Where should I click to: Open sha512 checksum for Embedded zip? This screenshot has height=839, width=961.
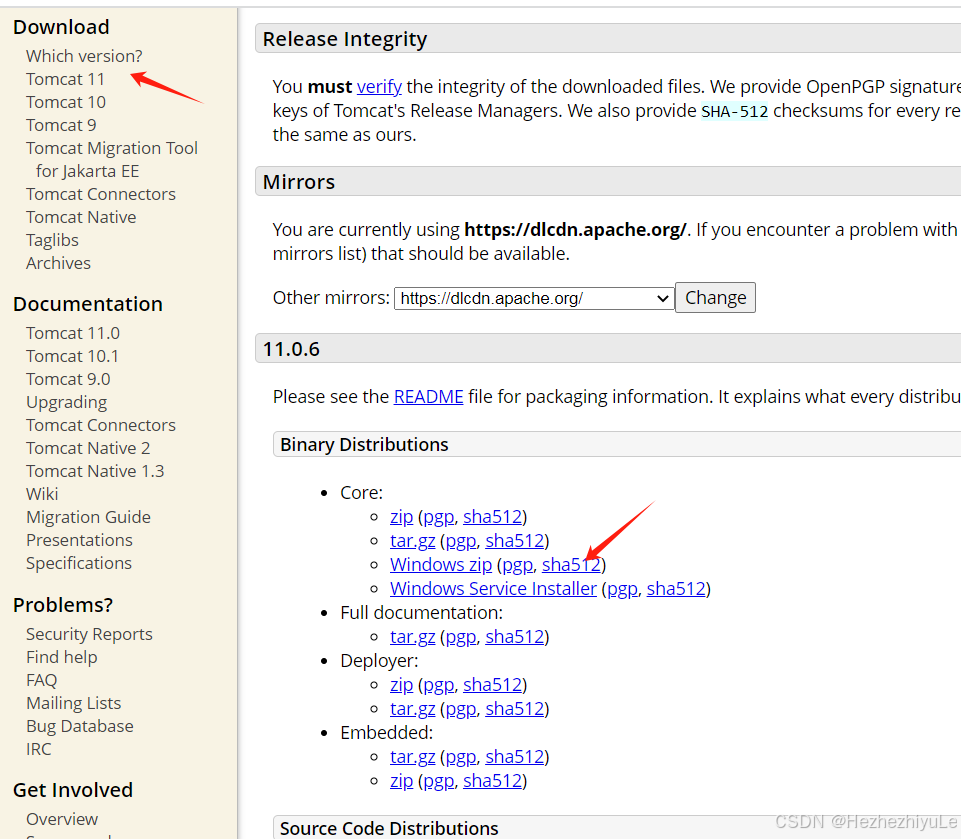tap(492, 781)
